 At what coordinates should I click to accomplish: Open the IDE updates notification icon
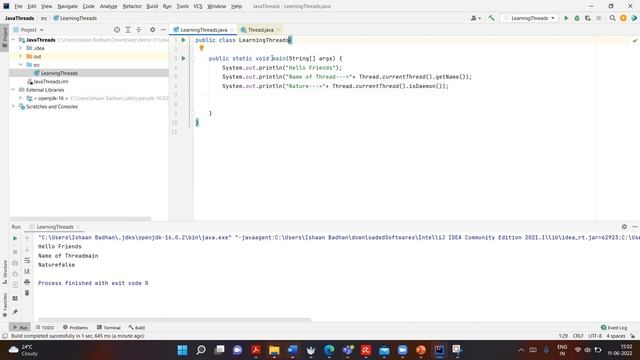623,18
